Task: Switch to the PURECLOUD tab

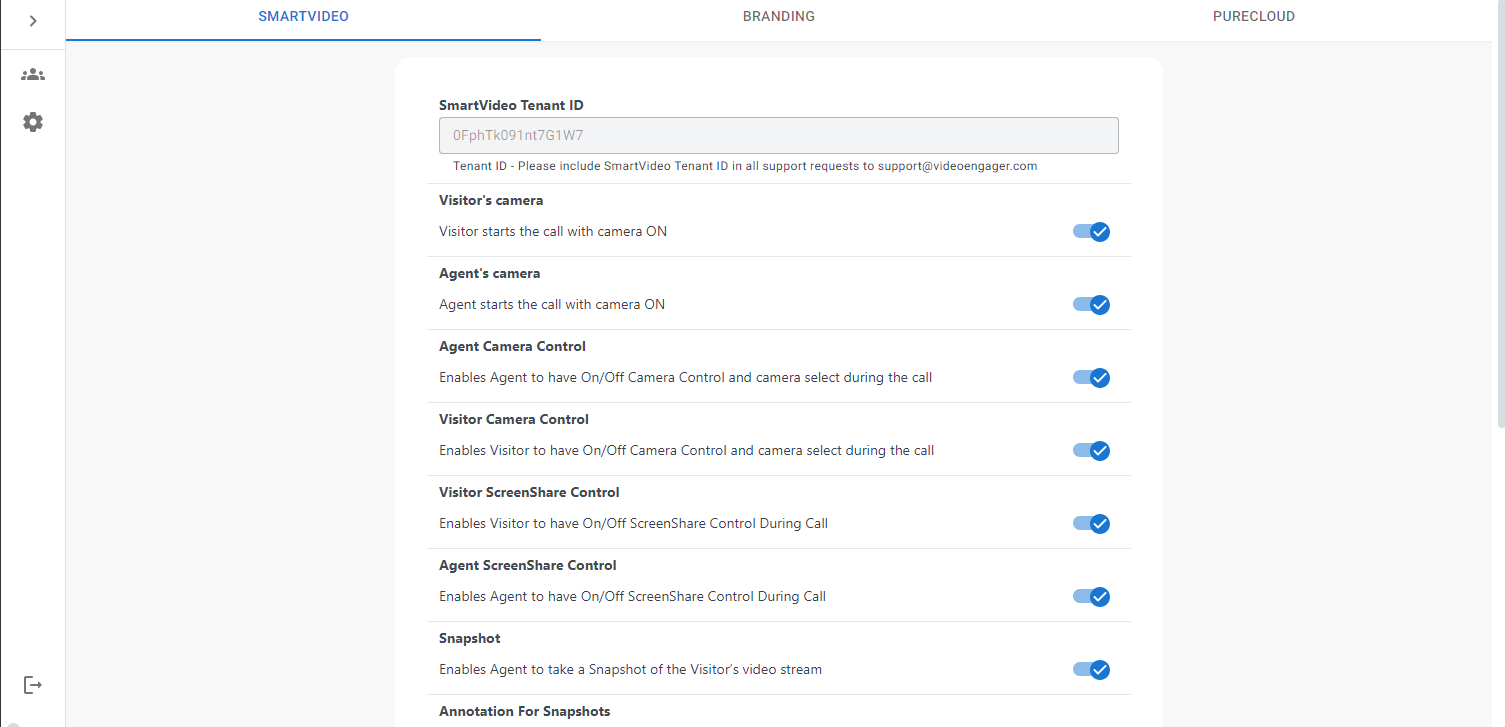Action: point(1253,16)
